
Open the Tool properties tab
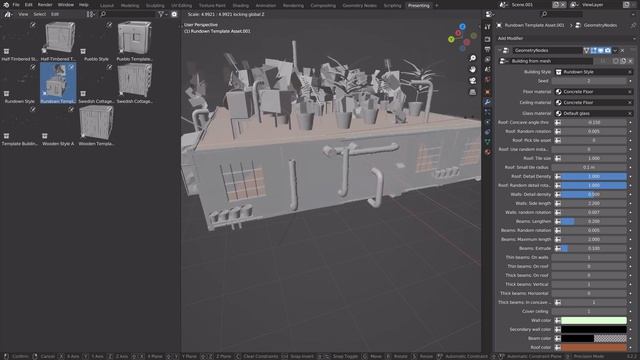487,27
